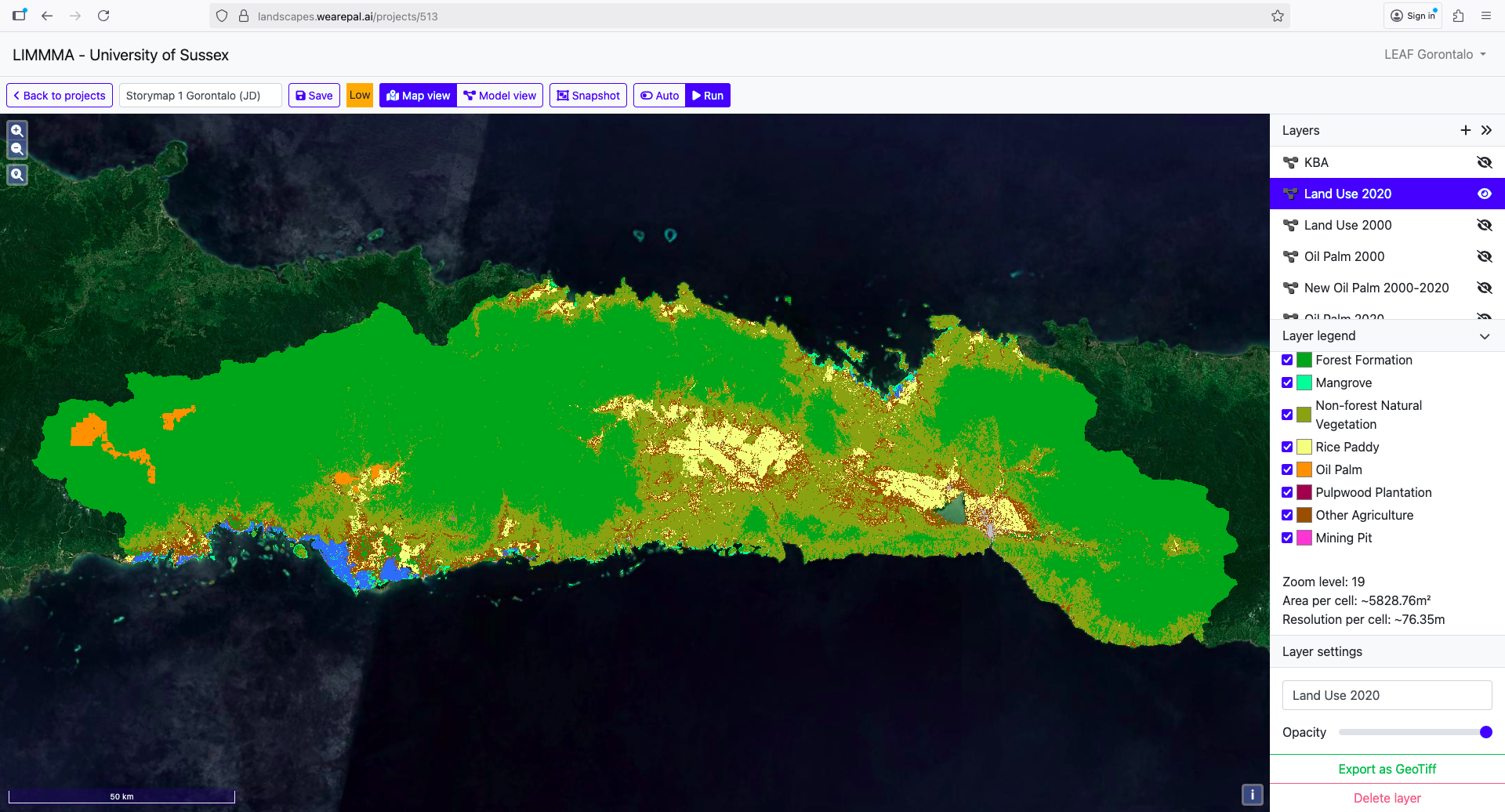Open the browser hamburger menu
This screenshot has width=1505, height=812.
pyautogui.click(x=1485, y=16)
